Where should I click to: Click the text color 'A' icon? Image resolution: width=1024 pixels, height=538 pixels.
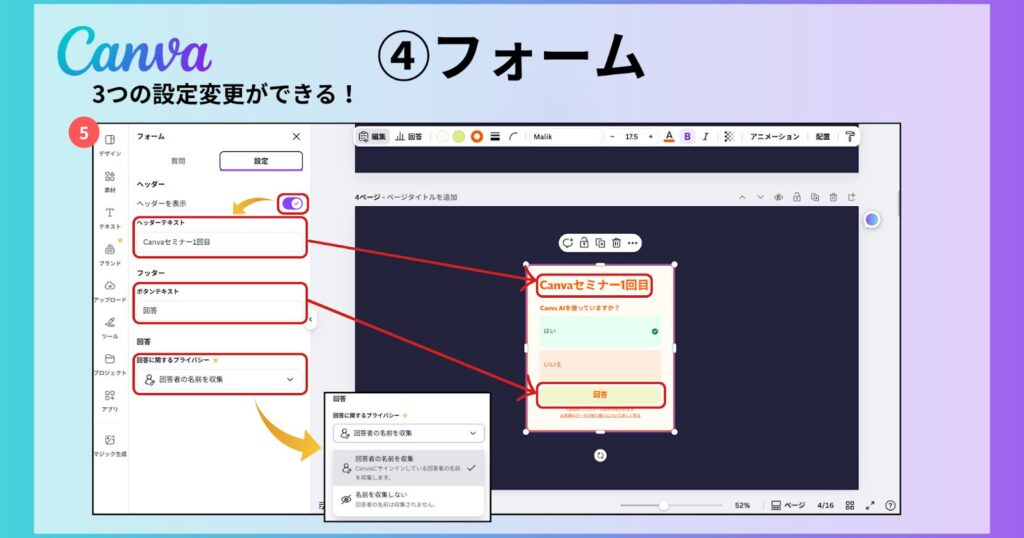[x=669, y=137]
